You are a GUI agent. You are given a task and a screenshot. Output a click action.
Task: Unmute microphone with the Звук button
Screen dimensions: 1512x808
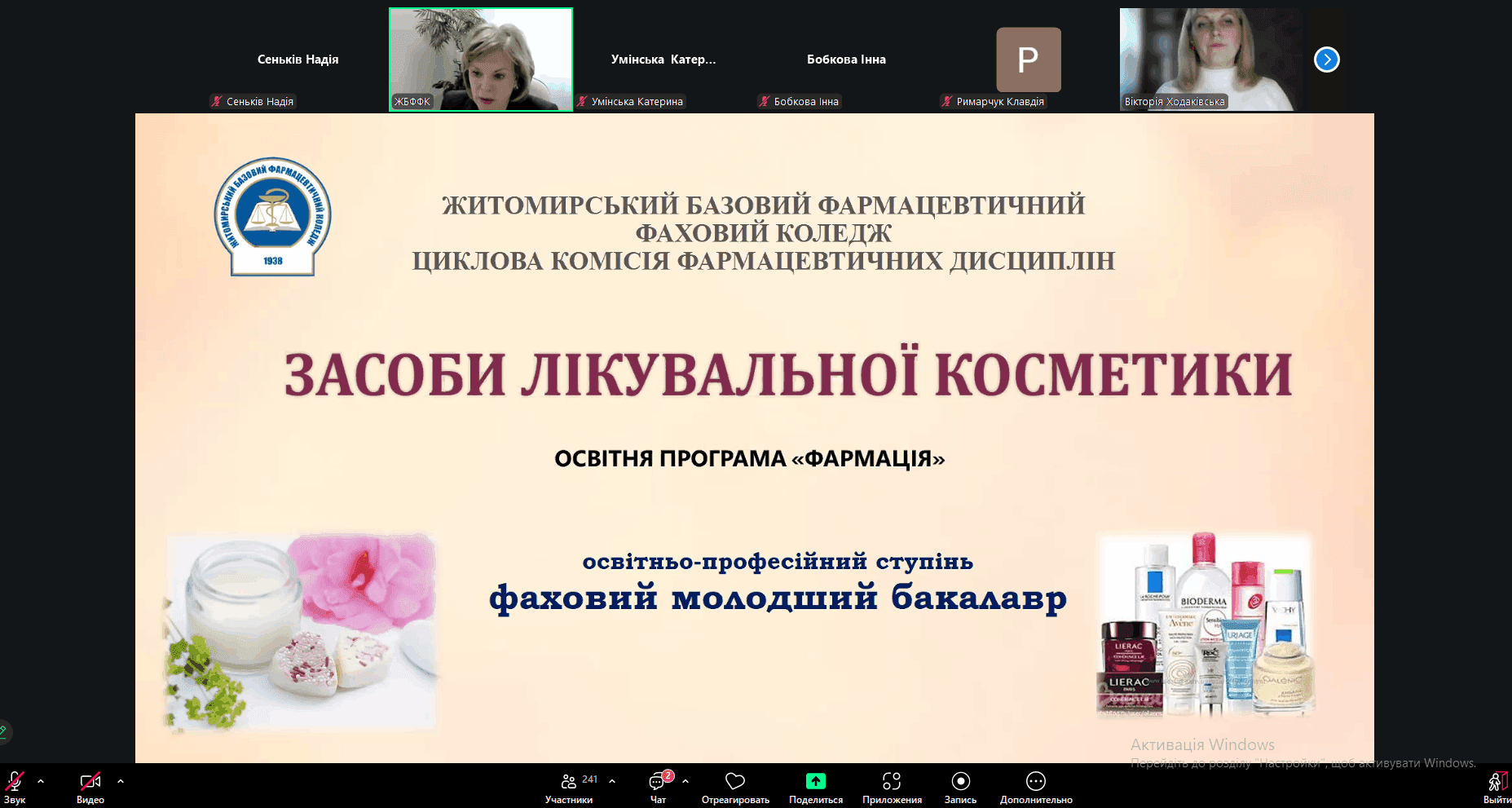(15, 787)
